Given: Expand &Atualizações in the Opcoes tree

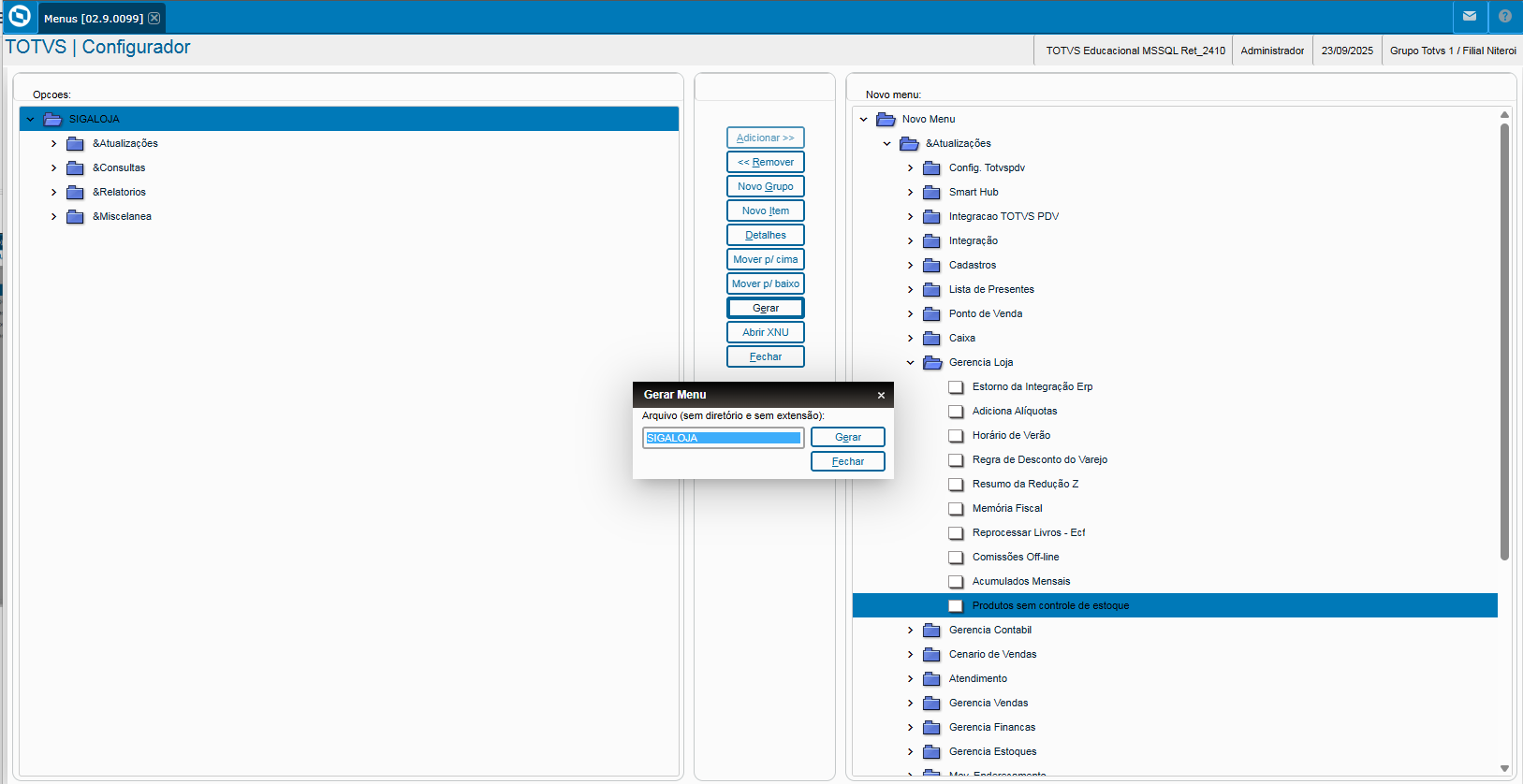Looking at the screenshot, I should tap(54, 144).
